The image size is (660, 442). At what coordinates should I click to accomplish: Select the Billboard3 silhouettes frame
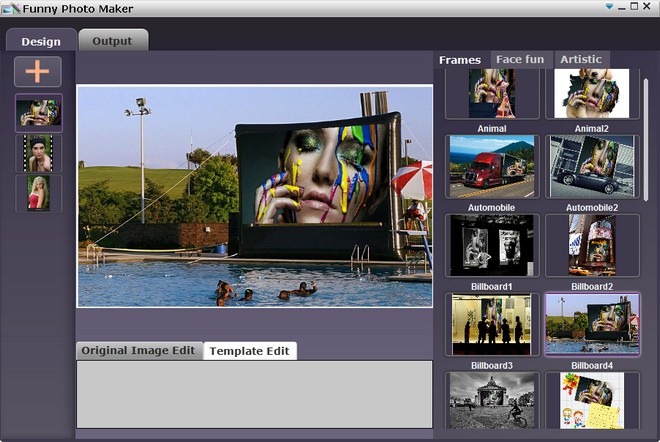click(x=492, y=324)
